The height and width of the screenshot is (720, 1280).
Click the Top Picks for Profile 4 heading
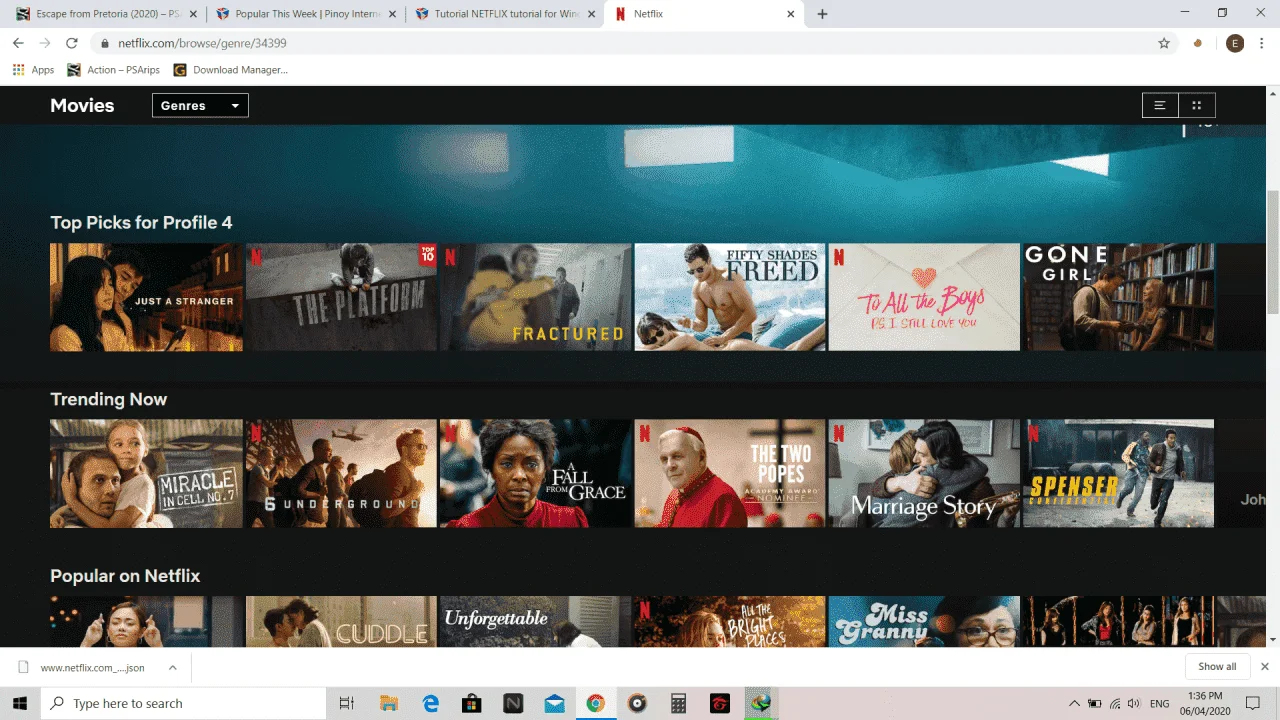click(141, 222)
